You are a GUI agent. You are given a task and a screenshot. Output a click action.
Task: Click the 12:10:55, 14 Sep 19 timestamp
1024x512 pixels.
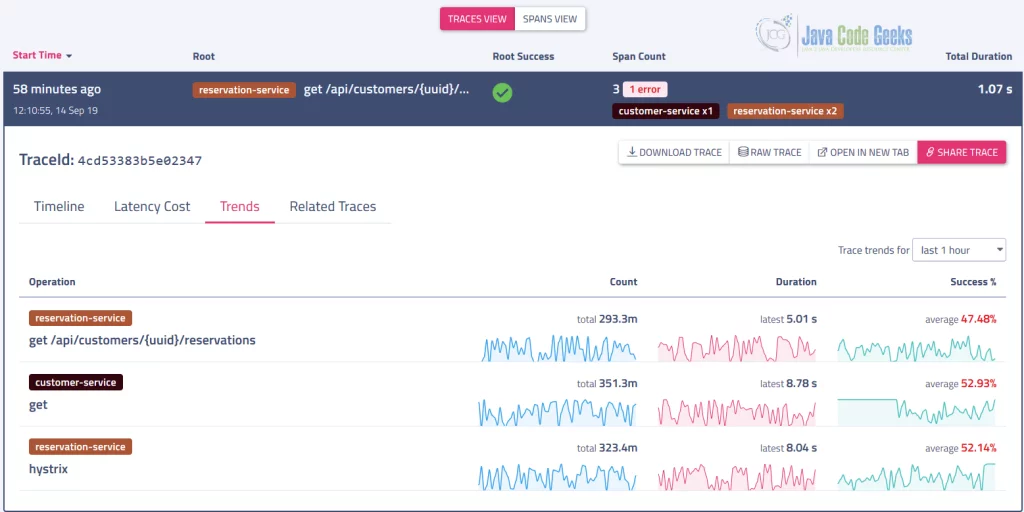tap(56, 110)
